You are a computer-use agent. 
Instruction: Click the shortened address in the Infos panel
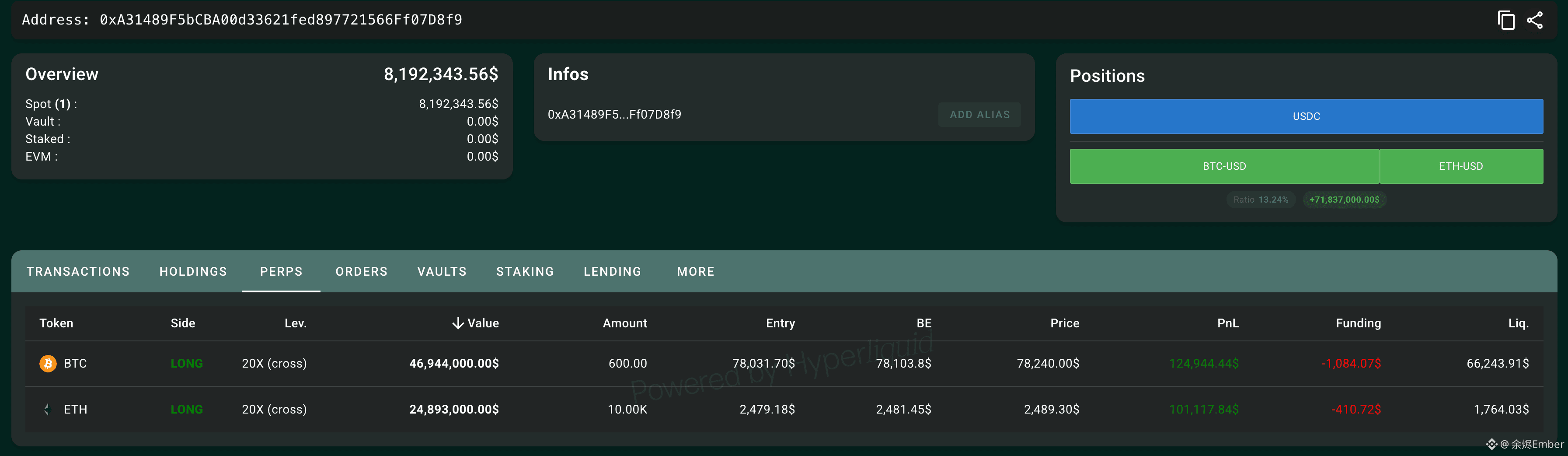click(x=614, y=115)
